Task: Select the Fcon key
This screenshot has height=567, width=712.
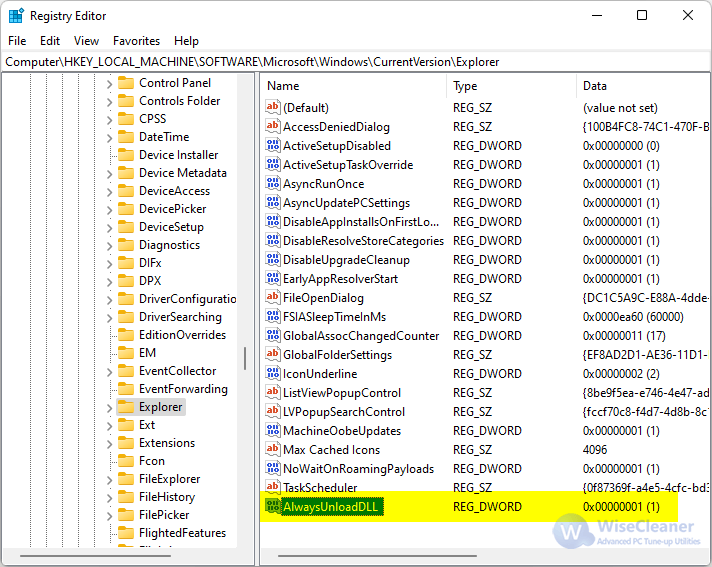Action: pyautogui.click(x=152, y=461)
